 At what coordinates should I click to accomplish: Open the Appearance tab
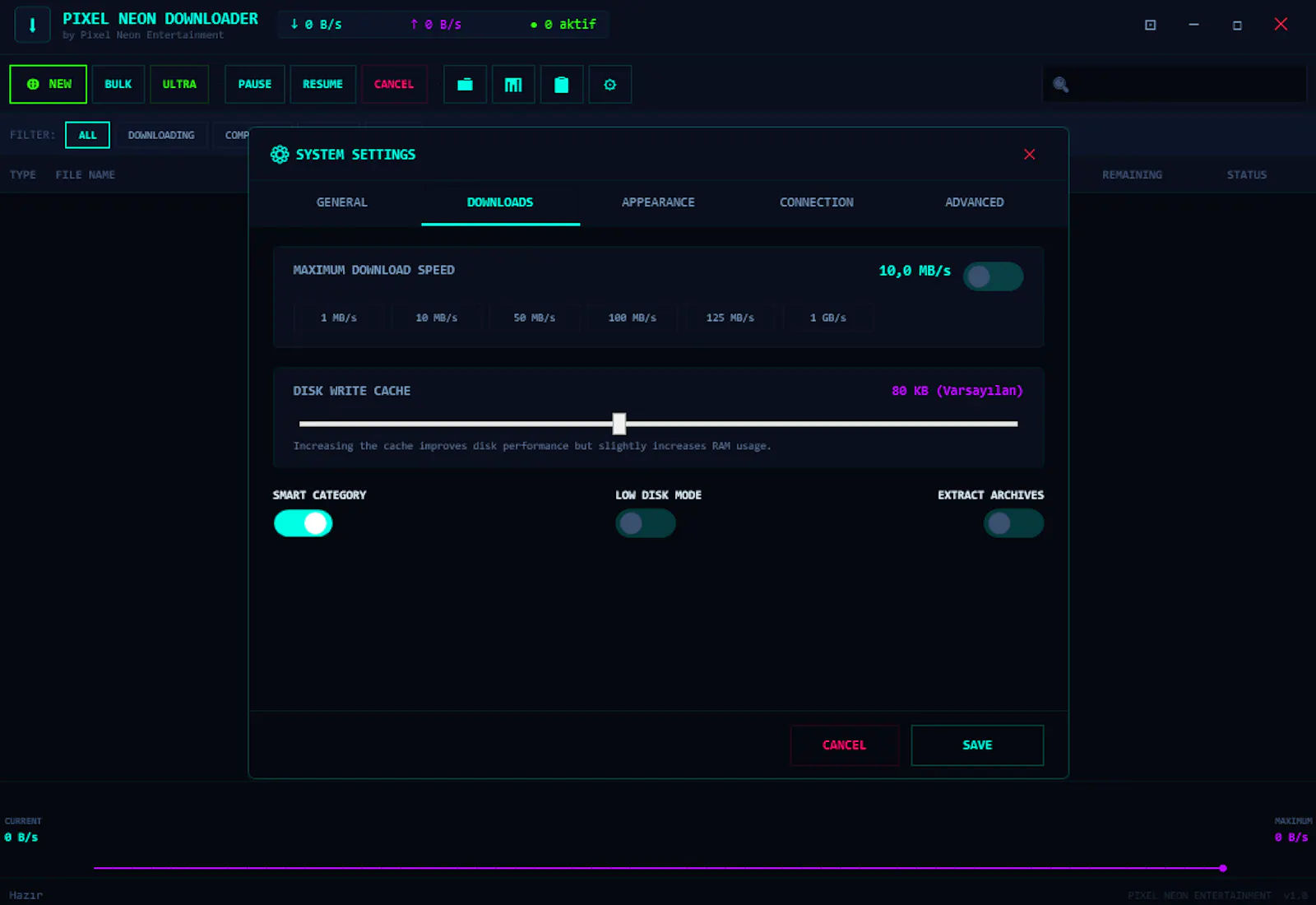(x=658, y=202)
